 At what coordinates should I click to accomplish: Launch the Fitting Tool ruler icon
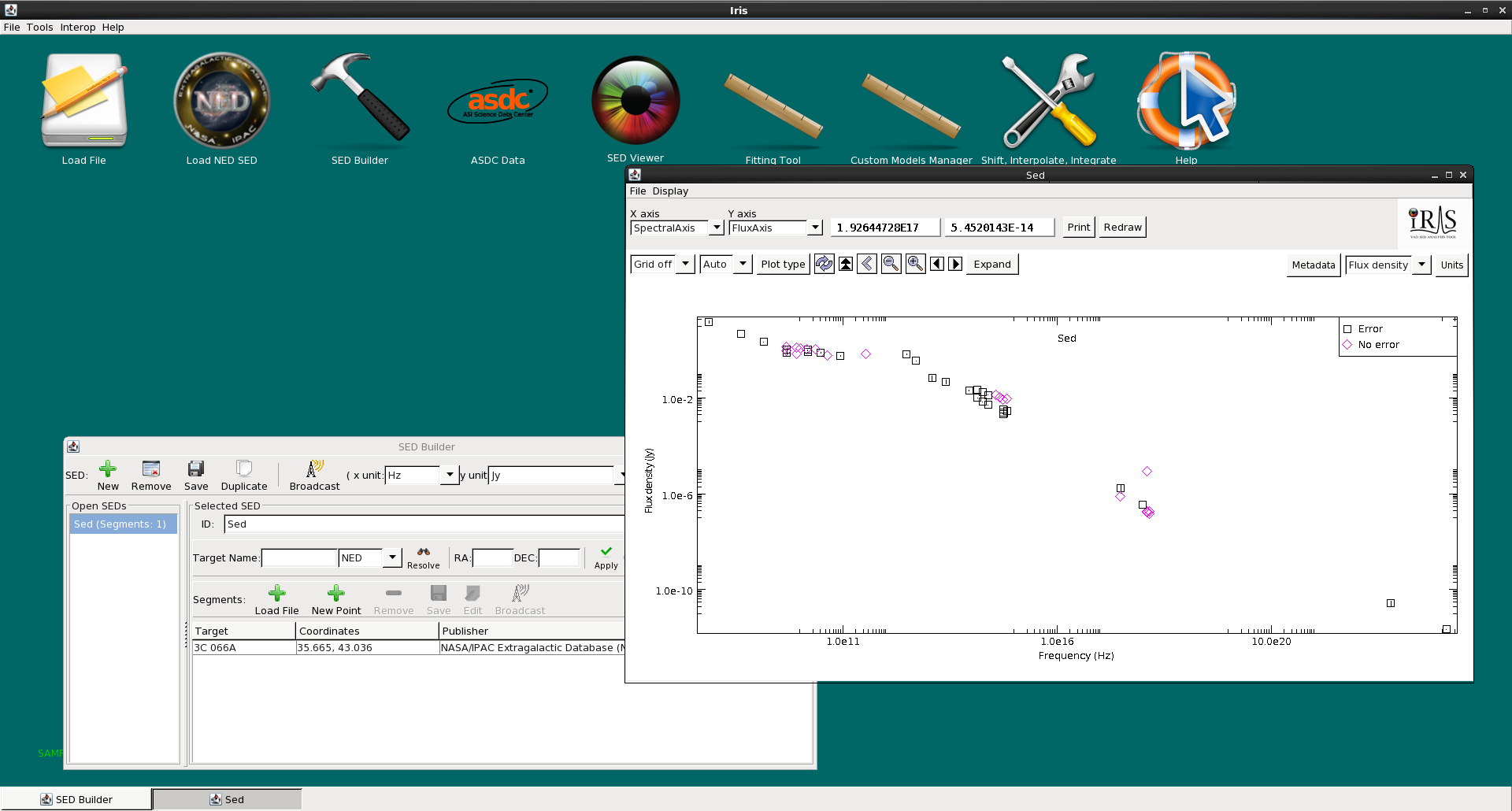coord(773,106)
